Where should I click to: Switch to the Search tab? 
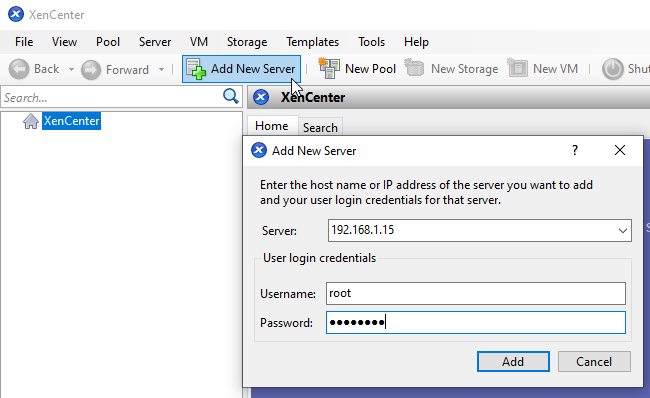click(x=320, y=128)
